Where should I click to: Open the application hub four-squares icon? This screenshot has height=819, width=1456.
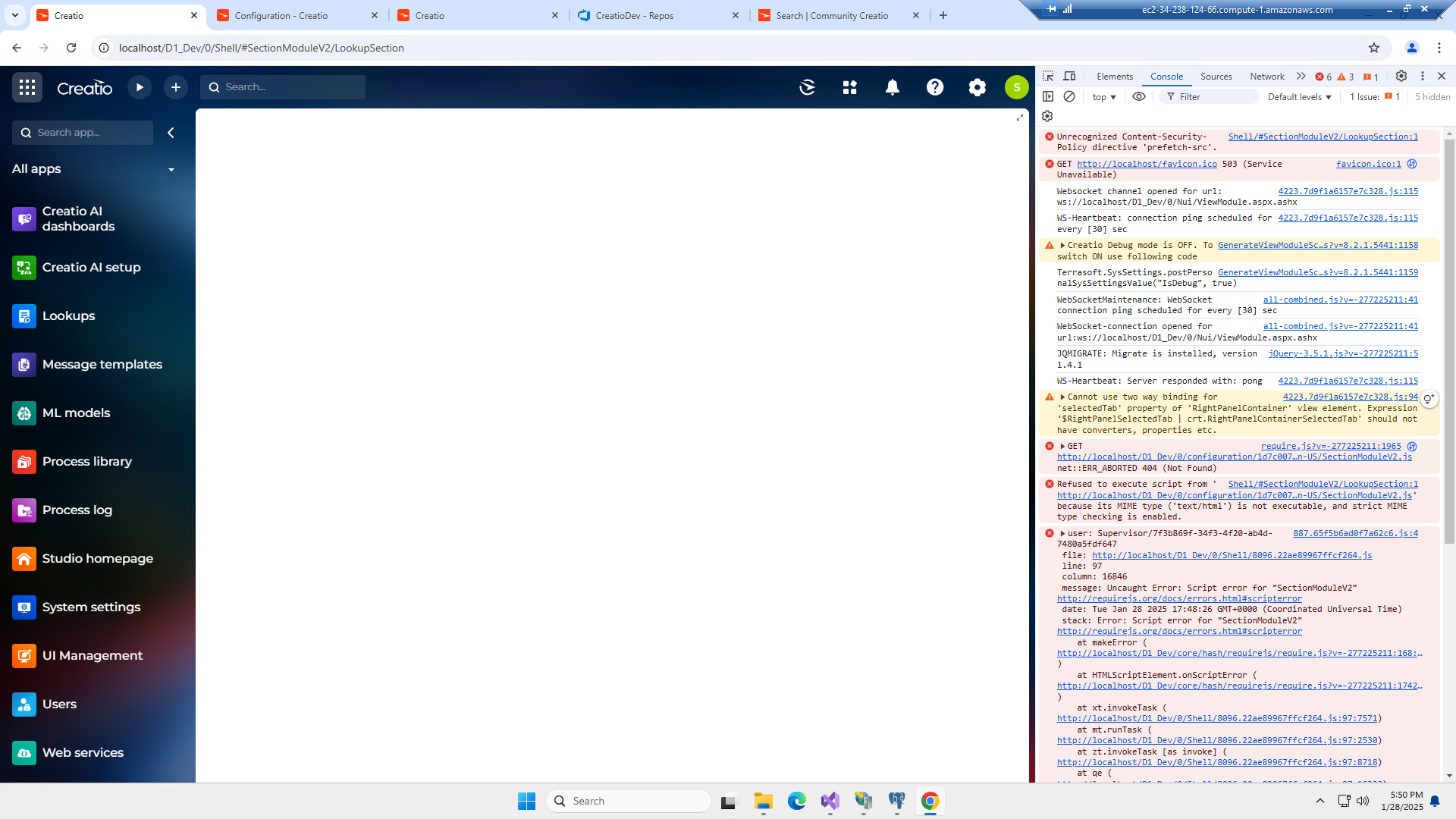click(850, 87)
